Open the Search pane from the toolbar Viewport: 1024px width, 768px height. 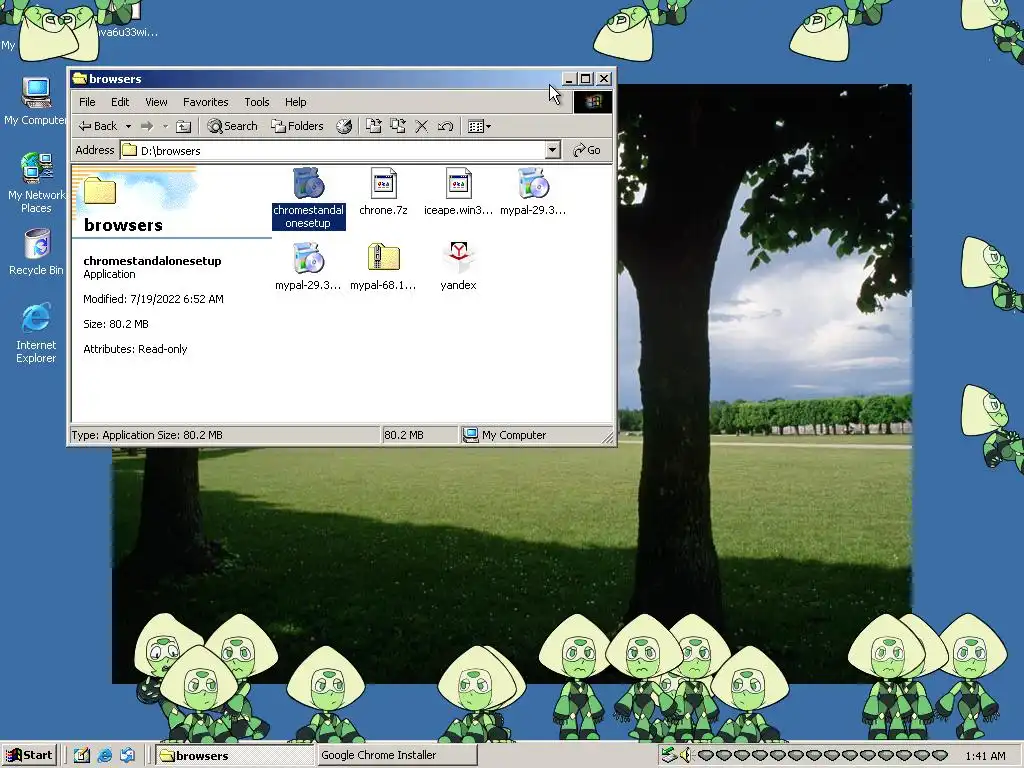[x=232, y=126]
